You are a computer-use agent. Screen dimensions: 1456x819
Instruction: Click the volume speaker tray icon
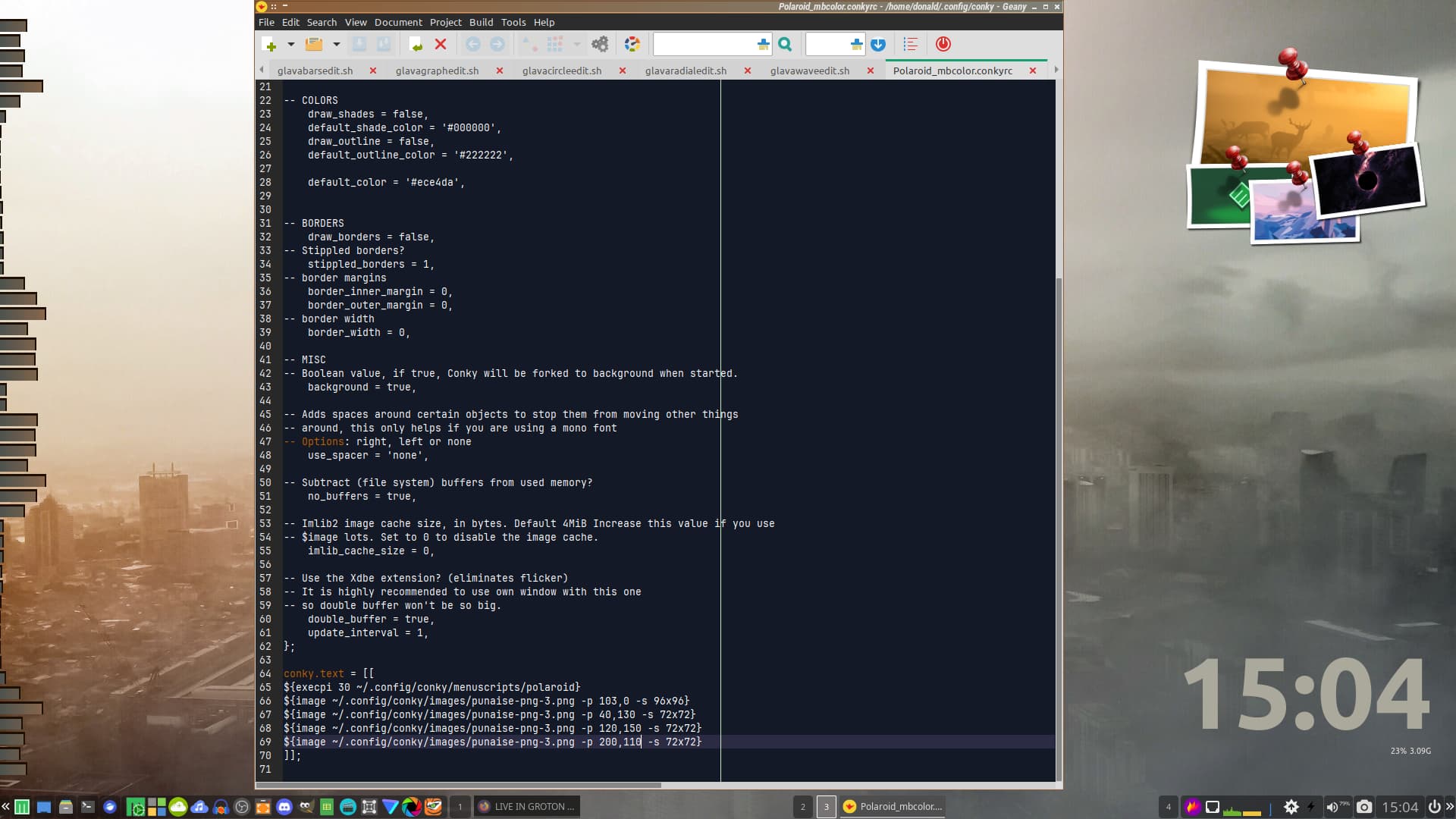[1332, 807]
